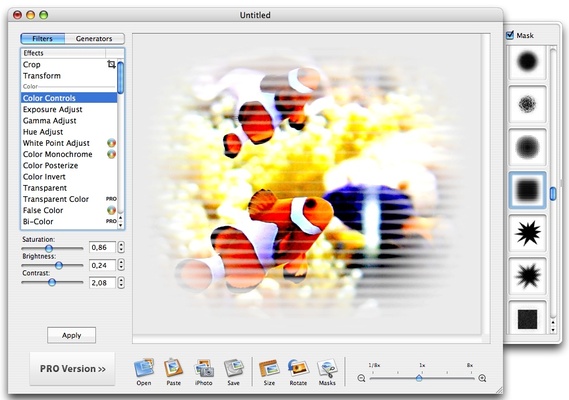Click zoom in magnifier icon

click(x=482, y=378)
